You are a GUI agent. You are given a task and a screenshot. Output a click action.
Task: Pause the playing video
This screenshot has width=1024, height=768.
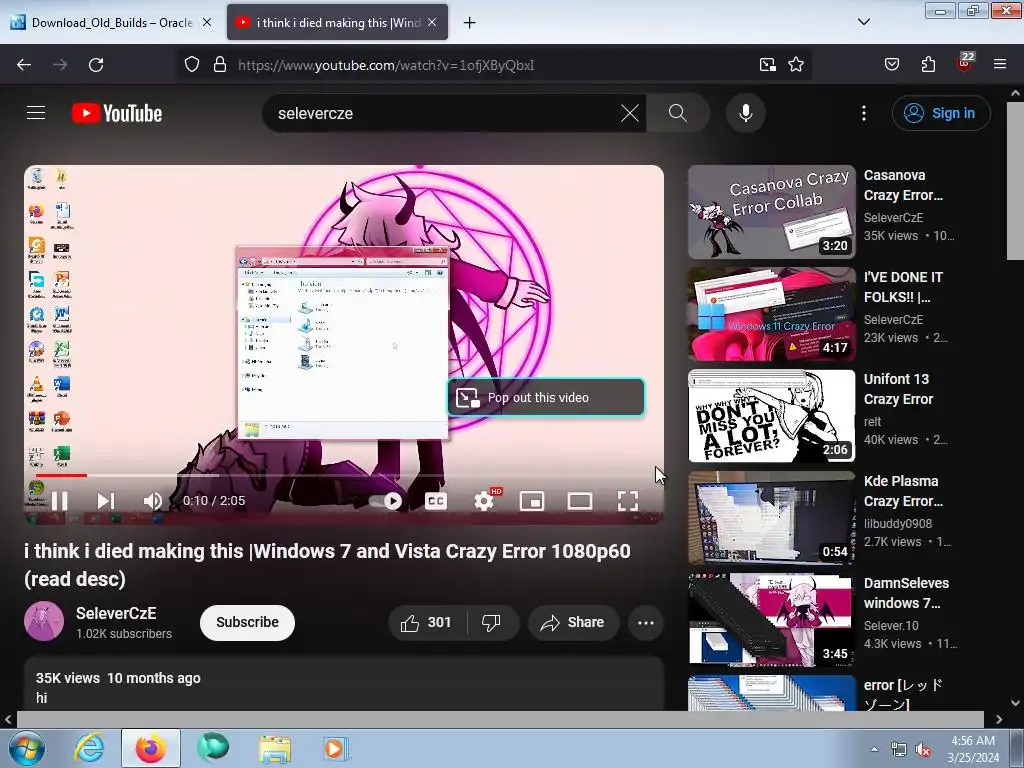click(59, 501)
